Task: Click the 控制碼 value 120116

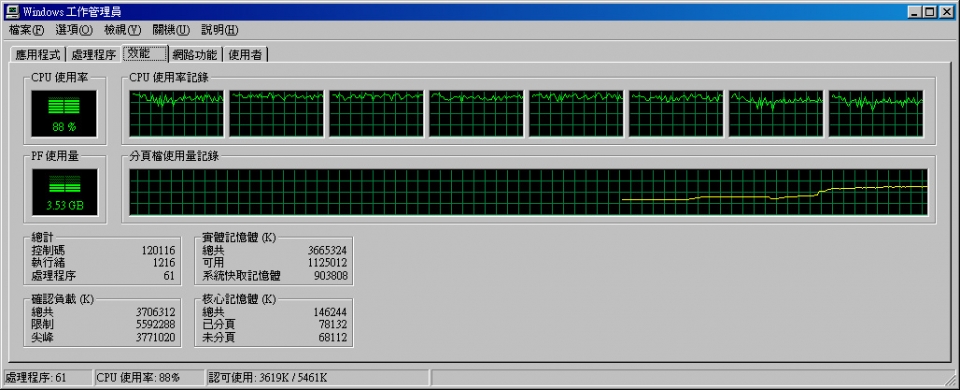Action: pyautogui.click(x=159, y=250)
